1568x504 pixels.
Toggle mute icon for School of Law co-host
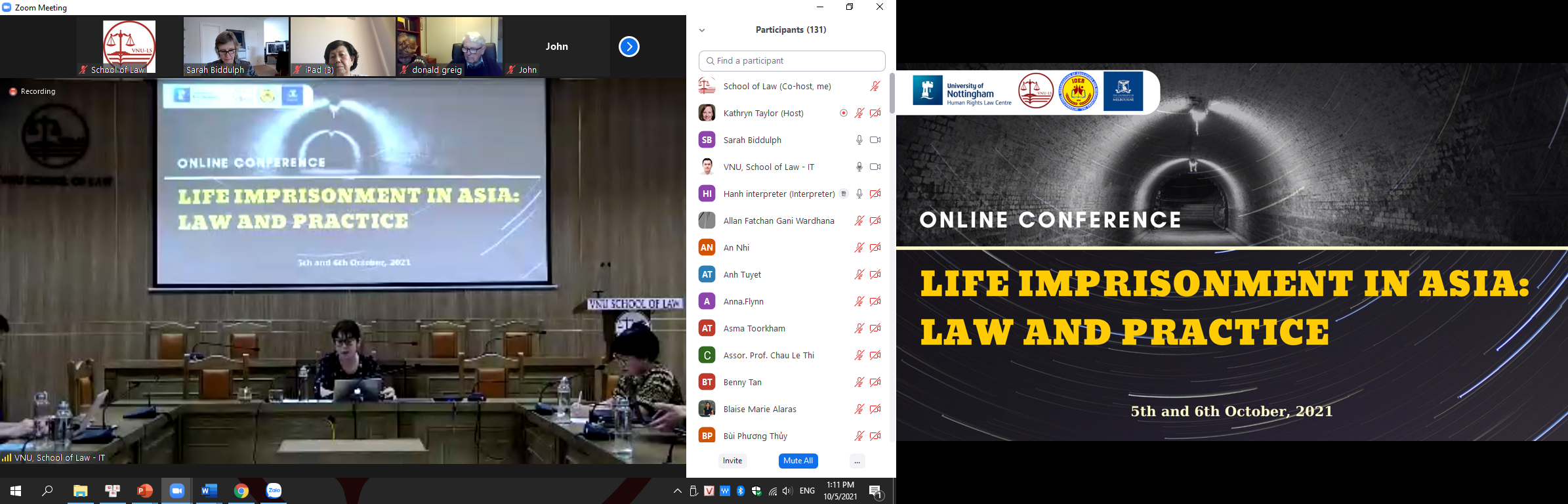(x=875, y=86)
